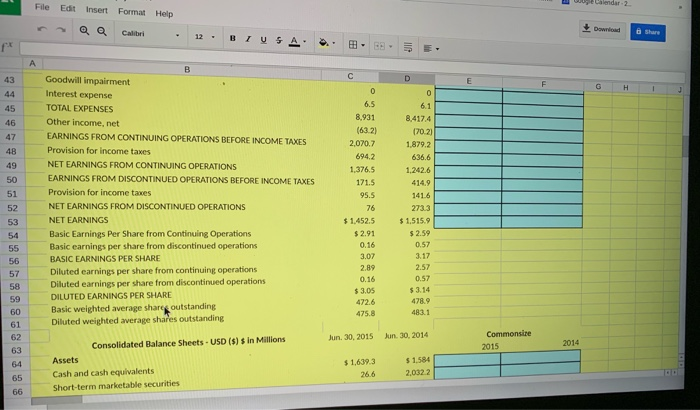Zoom out with the minus magnifier
The image size is (700, 410).
102,31
